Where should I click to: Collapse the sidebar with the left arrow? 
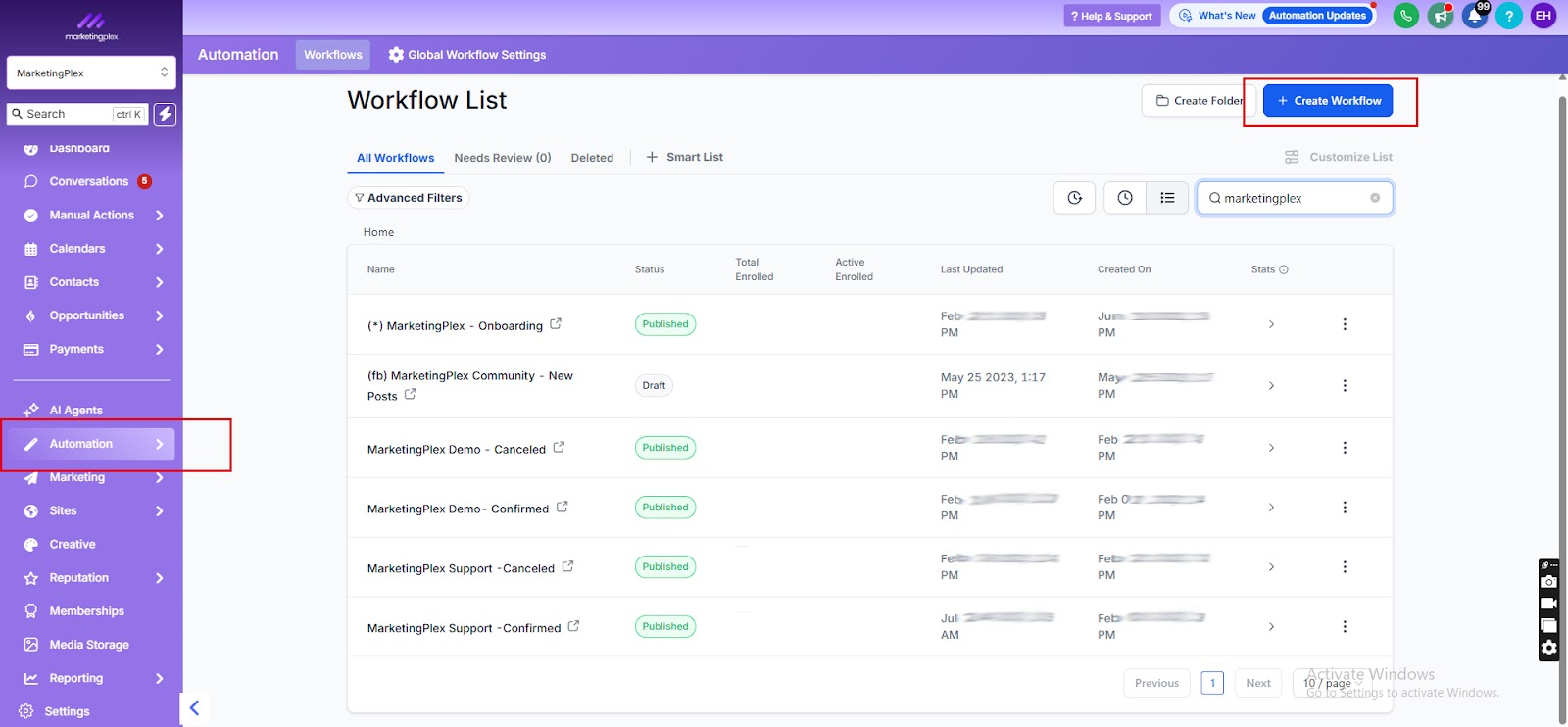tap(194, 707)
